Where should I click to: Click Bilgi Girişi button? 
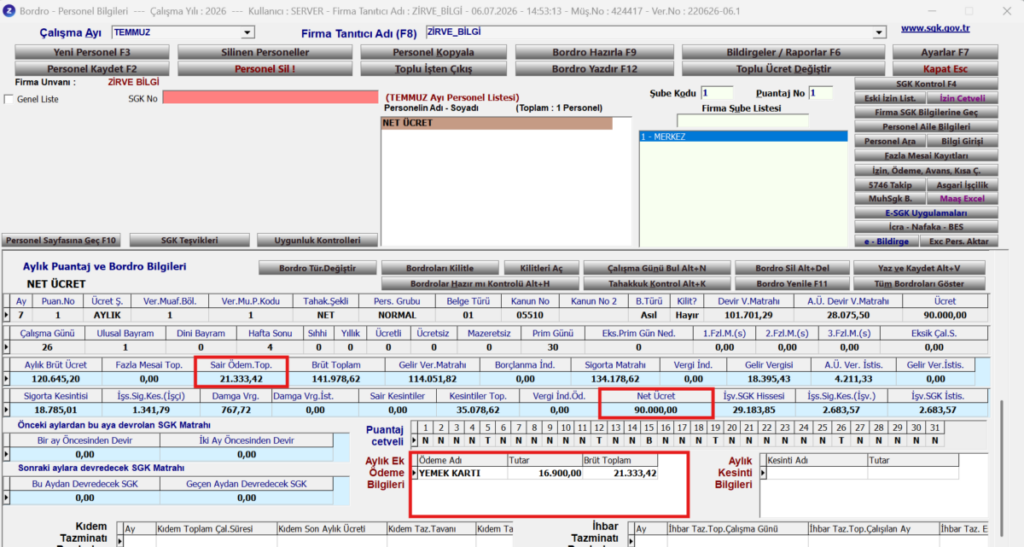click(962, 142)
